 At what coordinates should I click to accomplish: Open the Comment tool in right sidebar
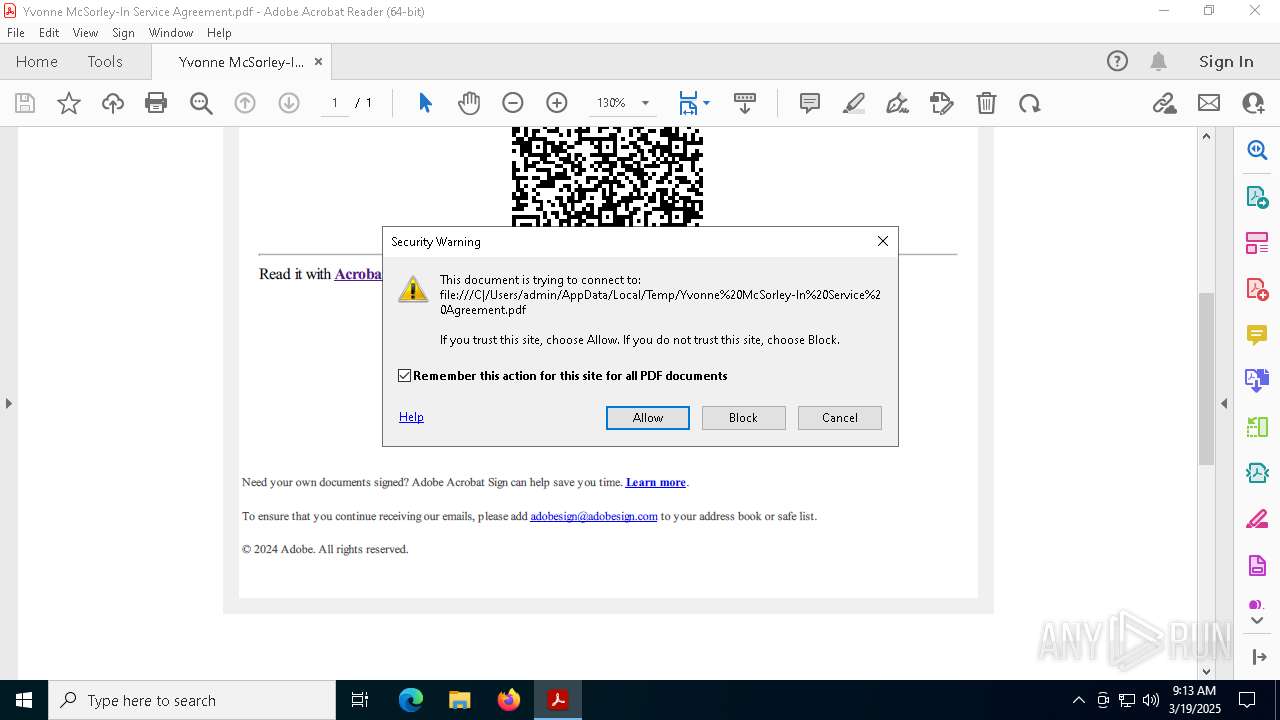[x=1257, y=335]
